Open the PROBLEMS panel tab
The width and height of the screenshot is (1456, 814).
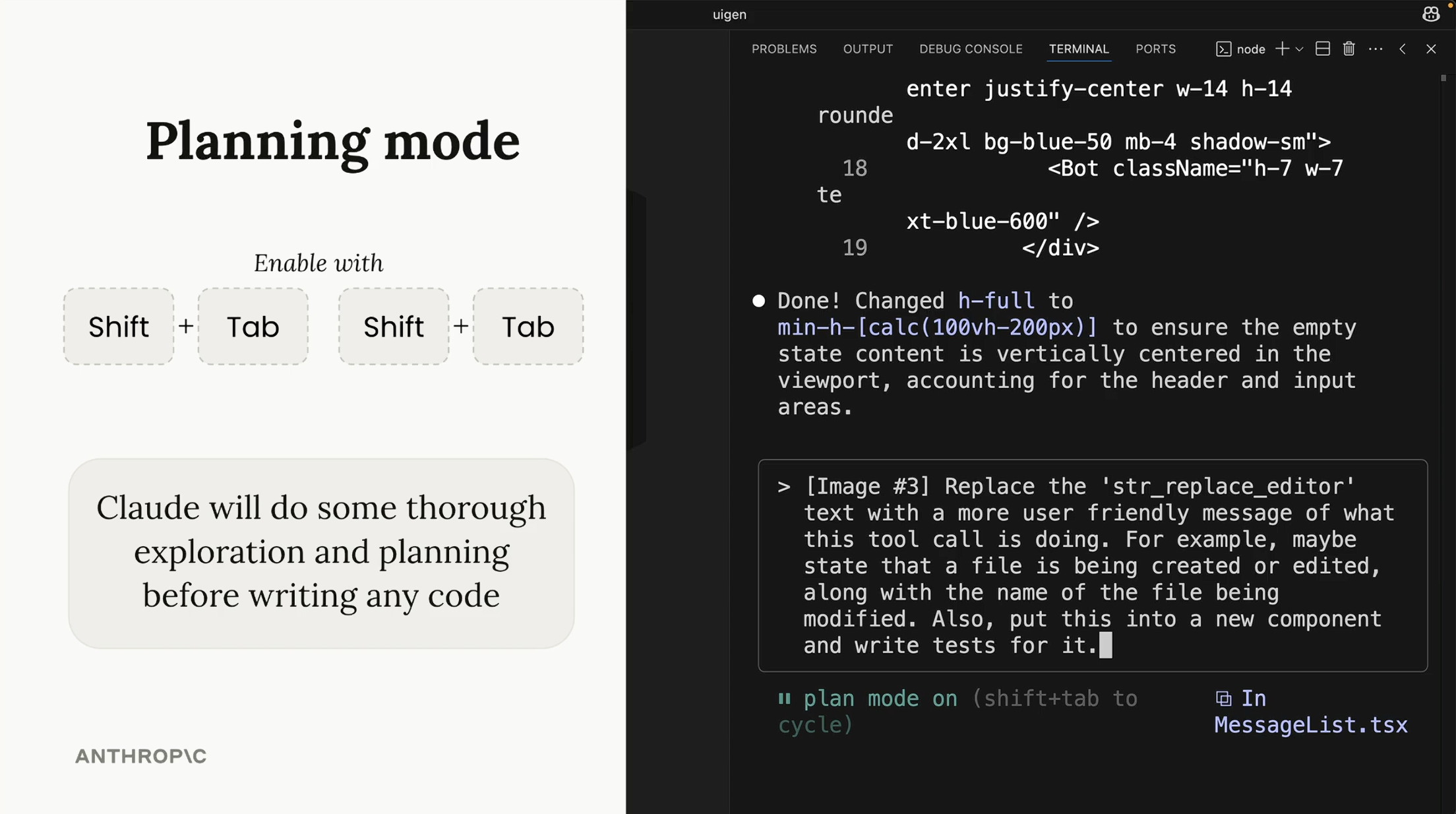pyautogui.click(x=784, y=49)
